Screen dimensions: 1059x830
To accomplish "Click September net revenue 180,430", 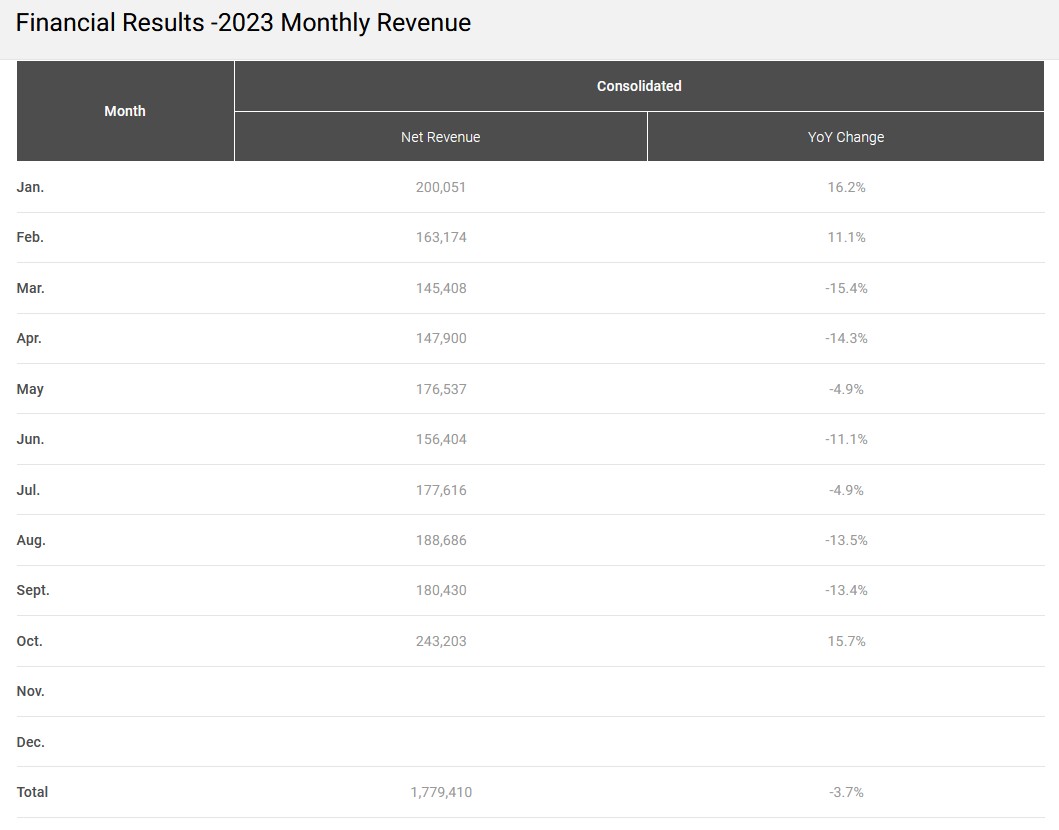I will pyautogui.click(x=441, y=590).
